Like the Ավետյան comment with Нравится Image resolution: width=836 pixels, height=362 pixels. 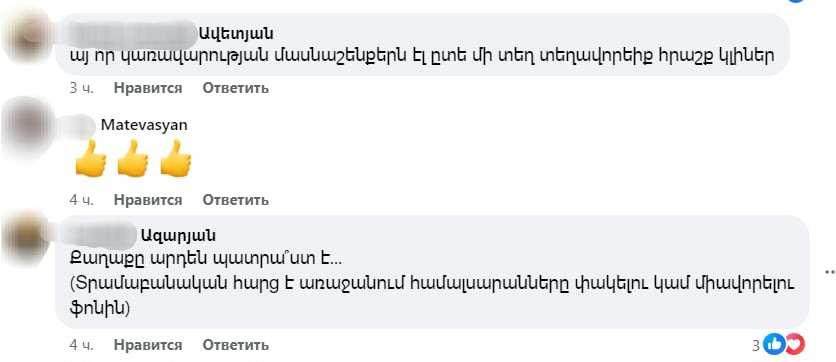click(148, 88)
